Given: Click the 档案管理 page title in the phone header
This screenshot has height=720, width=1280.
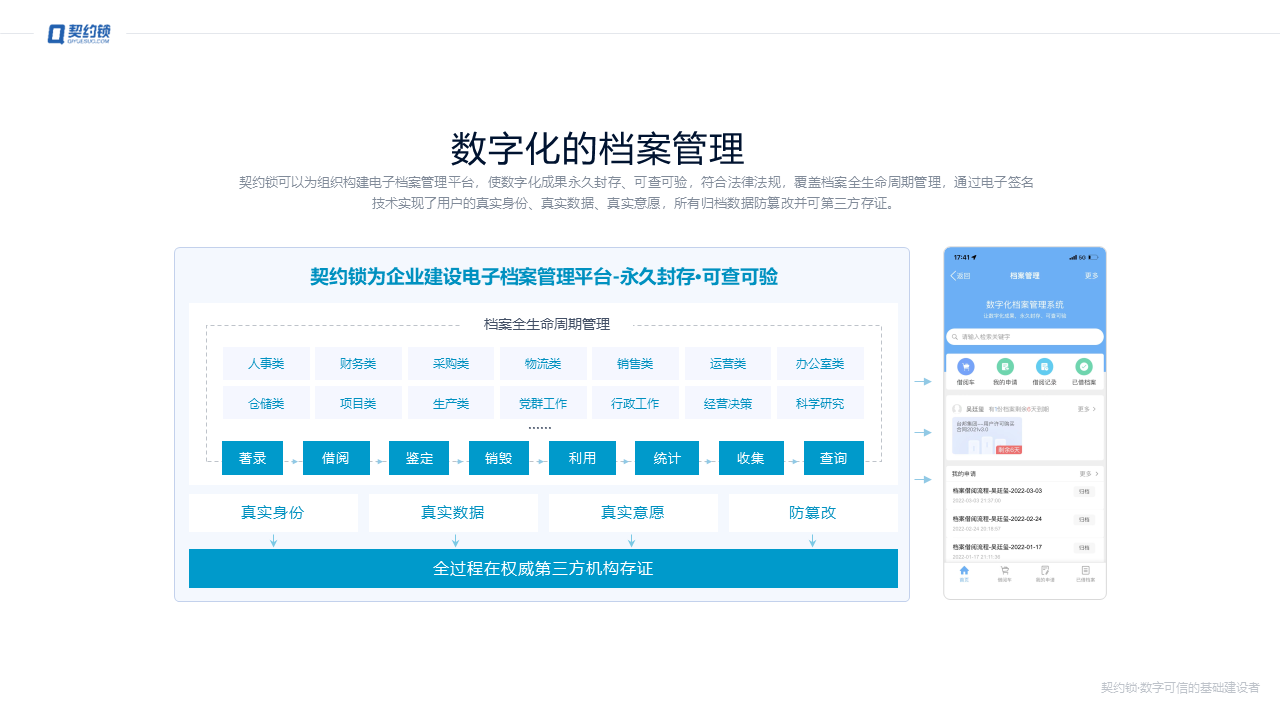Looking at the screenshot, I should coord(1025,276).
